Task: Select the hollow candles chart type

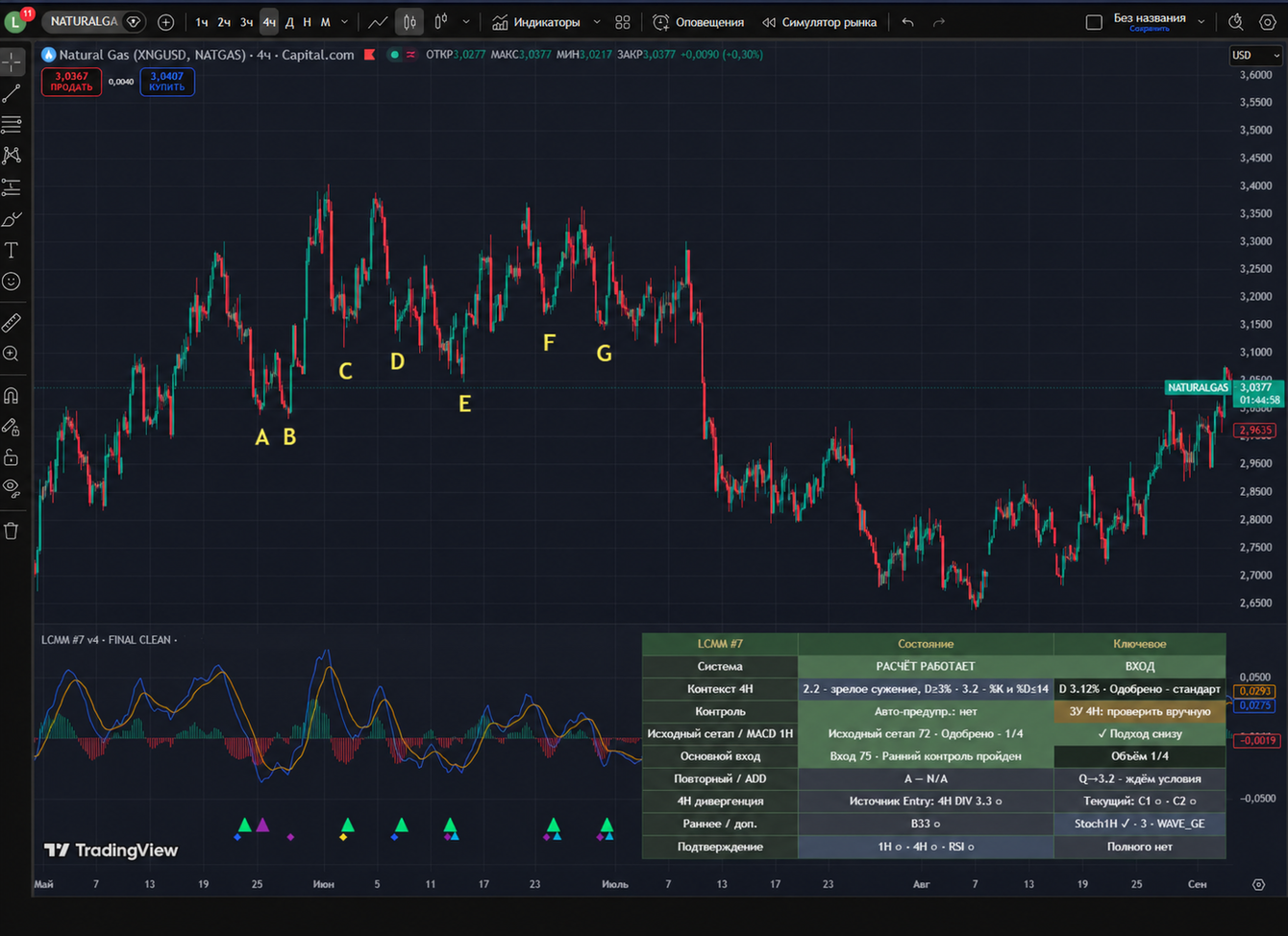Action: (x=441, y=21)
